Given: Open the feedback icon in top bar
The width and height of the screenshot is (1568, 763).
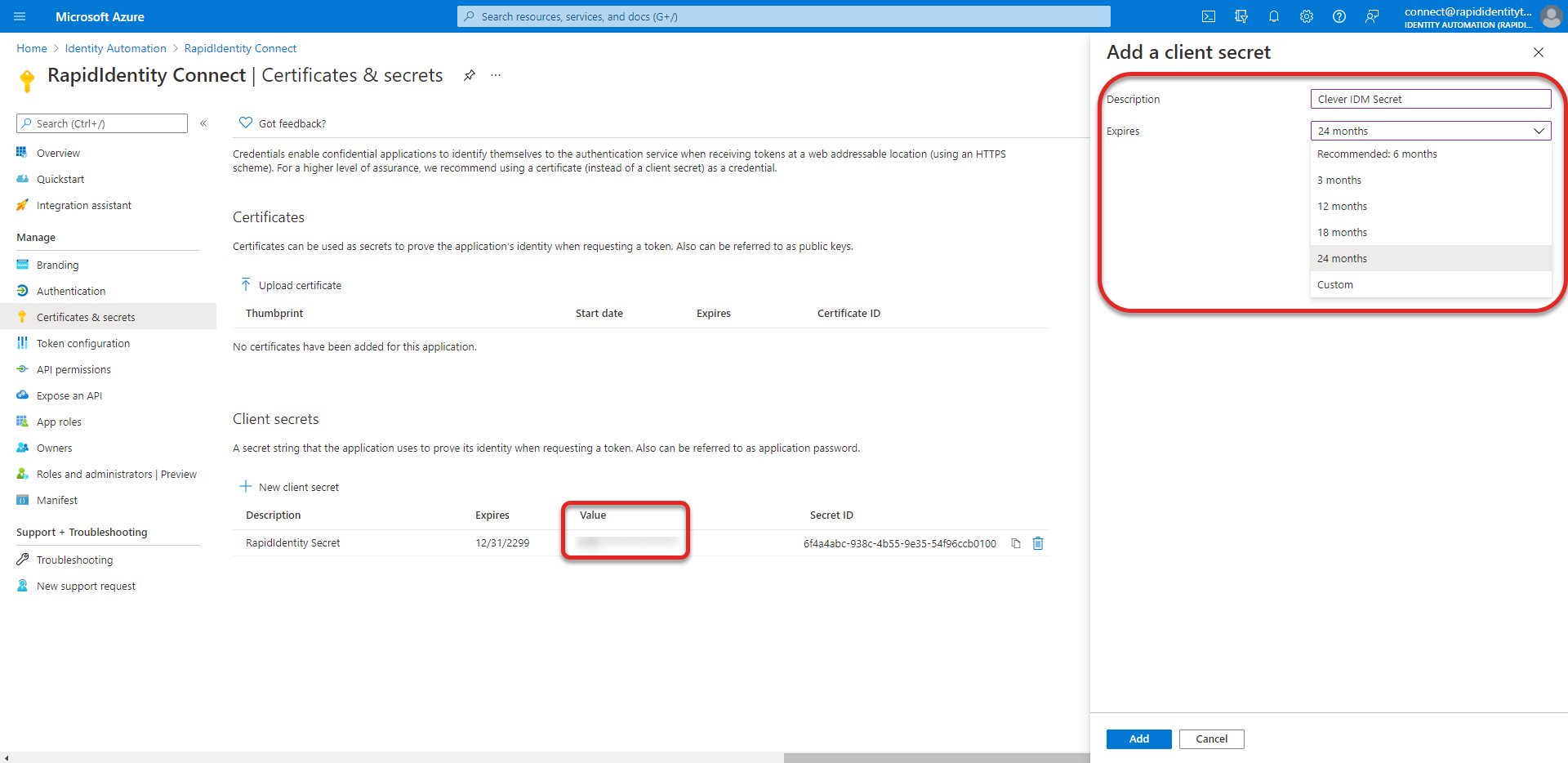Looking at the screenshot, I should pos(1372,16).
